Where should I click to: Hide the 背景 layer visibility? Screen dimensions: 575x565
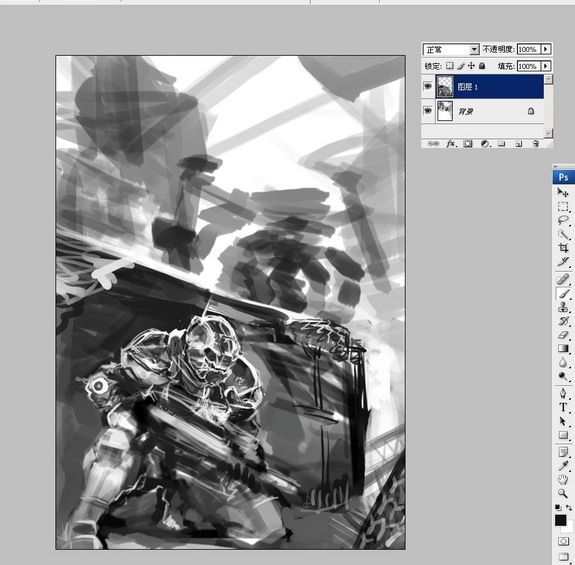point(428,111)
